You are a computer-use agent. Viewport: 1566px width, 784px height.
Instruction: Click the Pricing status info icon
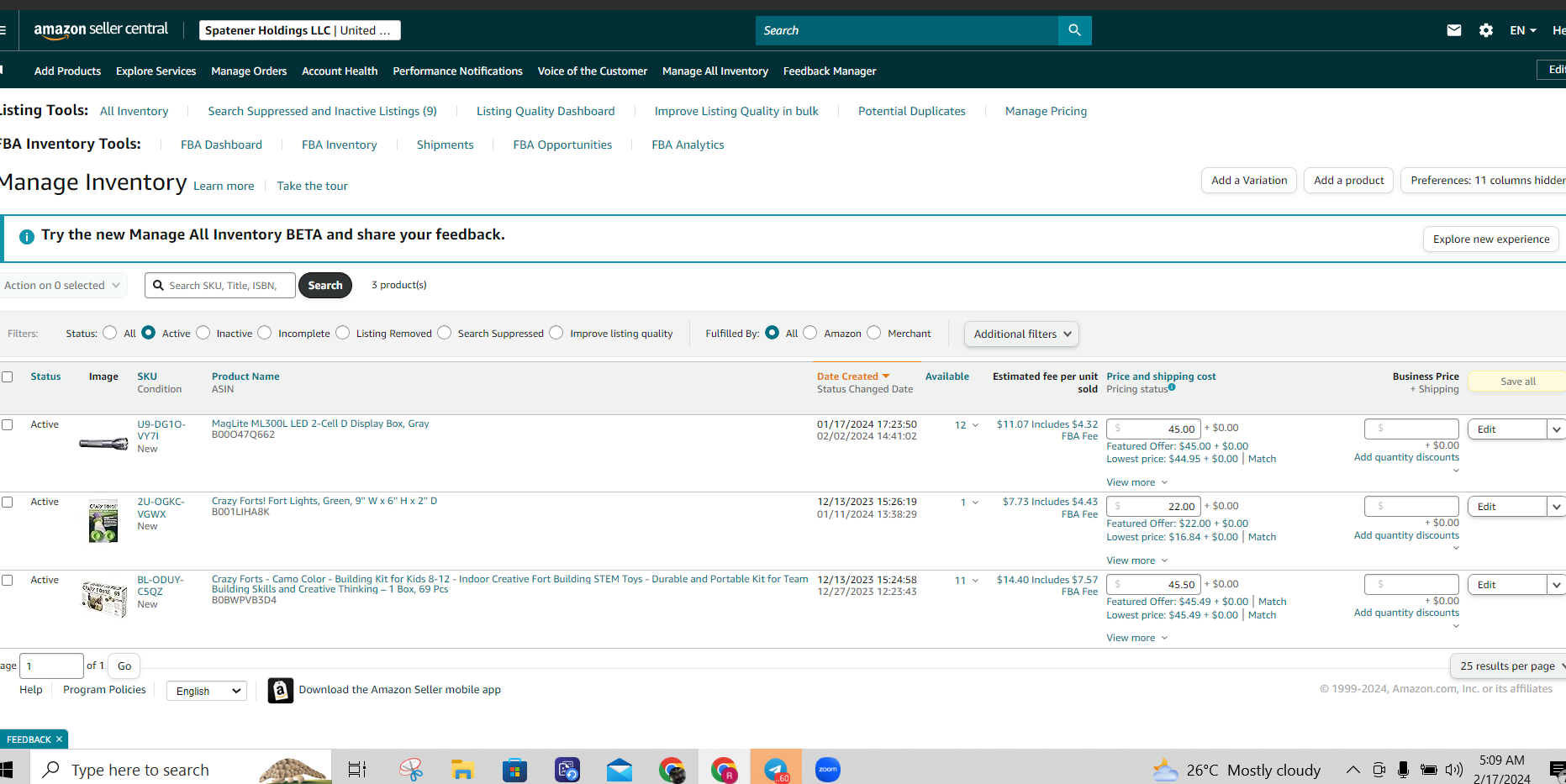pos(1172,387)
